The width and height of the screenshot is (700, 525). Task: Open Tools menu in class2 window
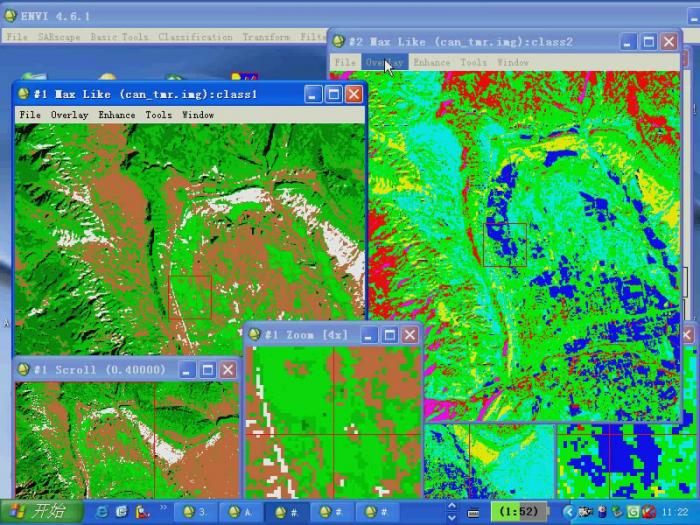[473, 62]
